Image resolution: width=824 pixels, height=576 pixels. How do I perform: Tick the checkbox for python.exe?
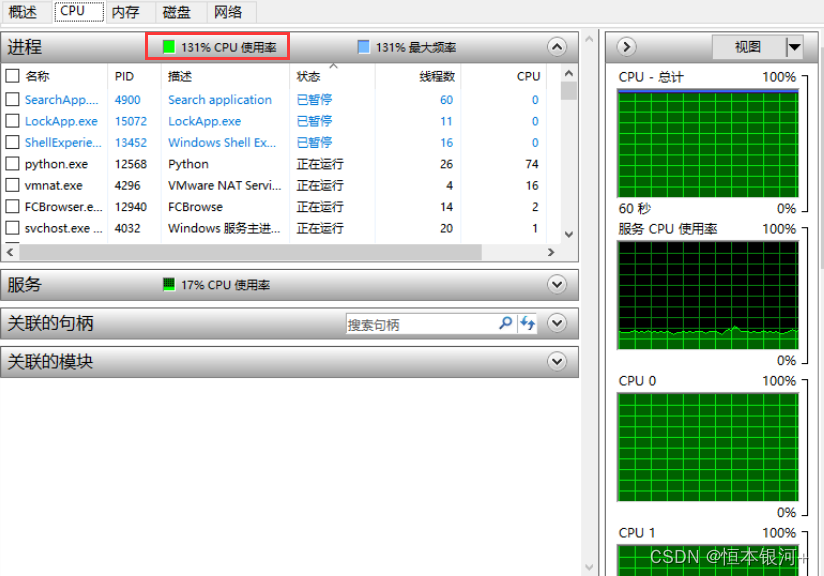(x=13, y=164)
